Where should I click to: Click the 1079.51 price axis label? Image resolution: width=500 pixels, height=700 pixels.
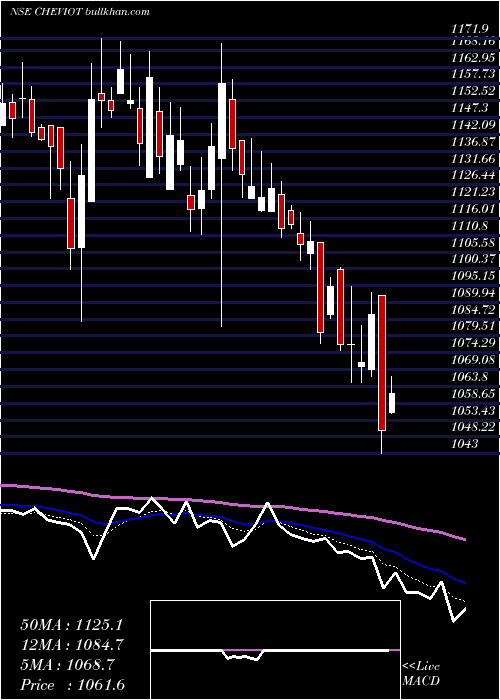point(473,326)
